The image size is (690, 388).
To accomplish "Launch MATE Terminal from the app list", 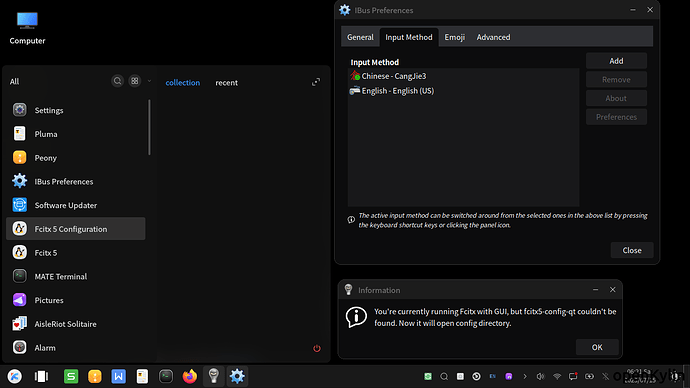I will [x=76, y=276].
